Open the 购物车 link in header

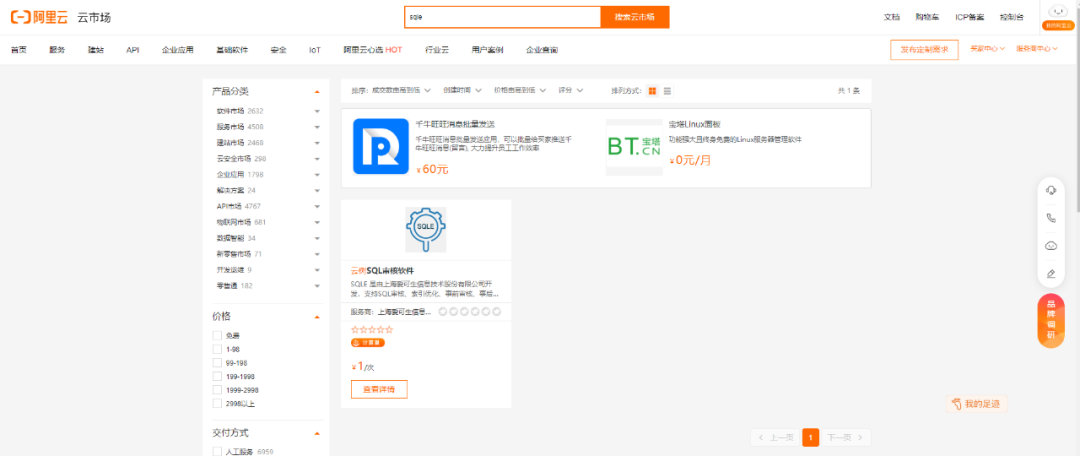pos(927,17)
